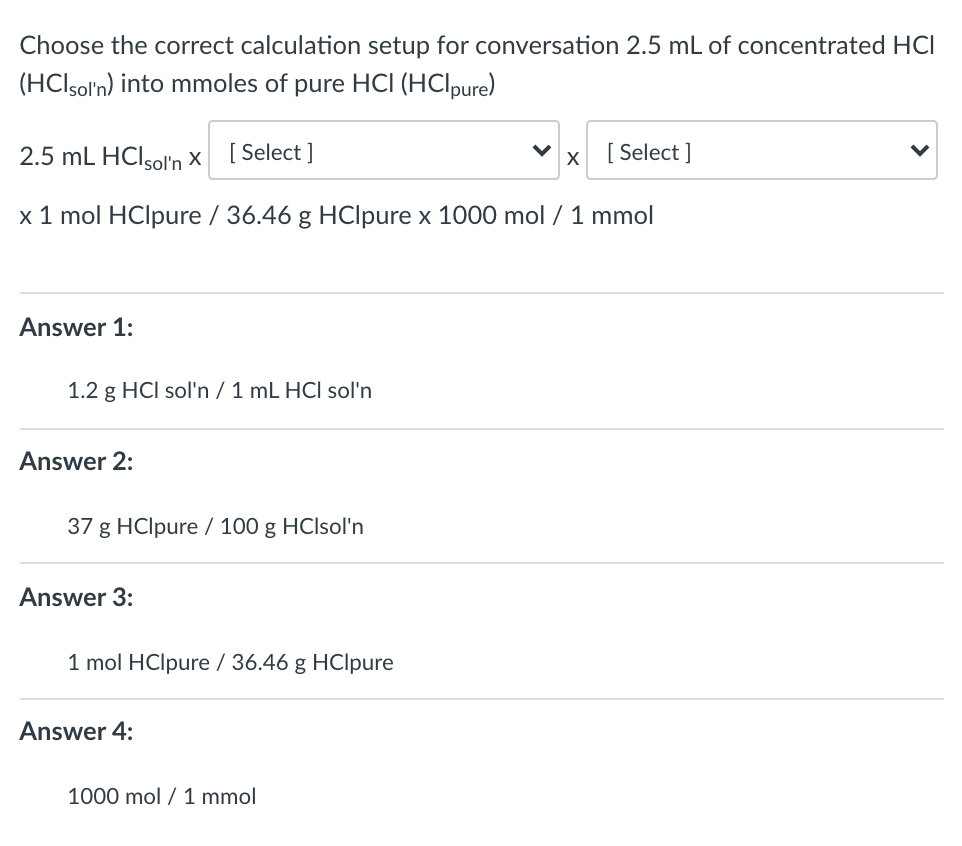Click the "x 1 mol HClpure / 36.46 g" formula line

(x=336, y=215)
